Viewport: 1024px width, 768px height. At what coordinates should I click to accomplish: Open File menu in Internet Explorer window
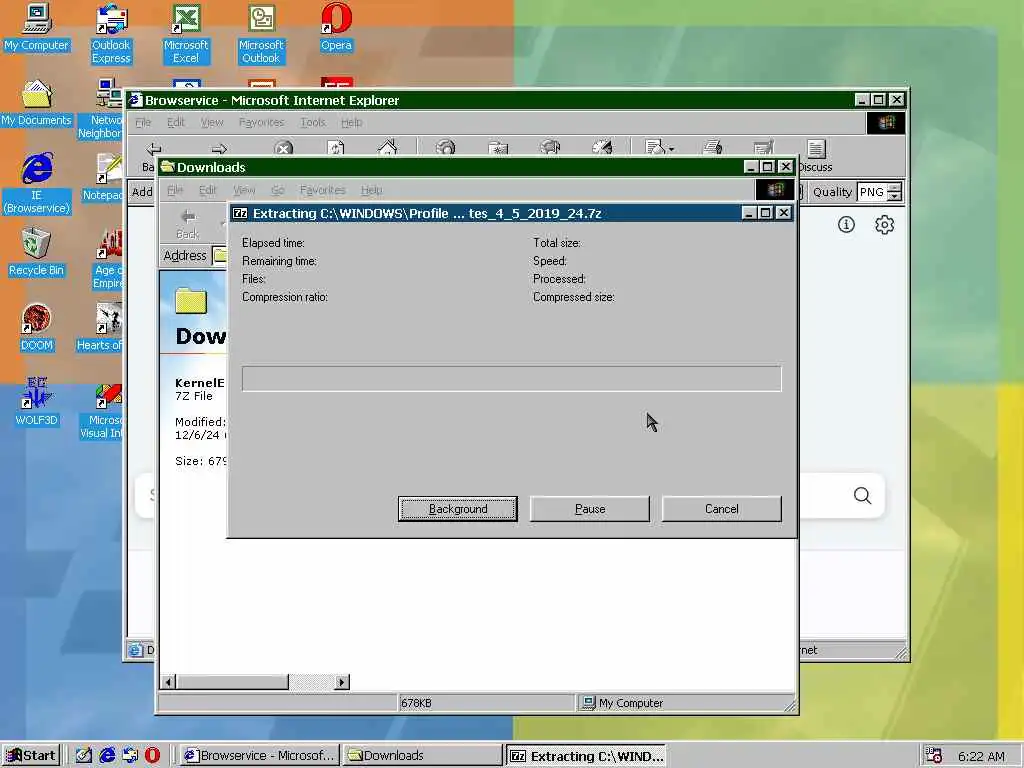(143, 122)
